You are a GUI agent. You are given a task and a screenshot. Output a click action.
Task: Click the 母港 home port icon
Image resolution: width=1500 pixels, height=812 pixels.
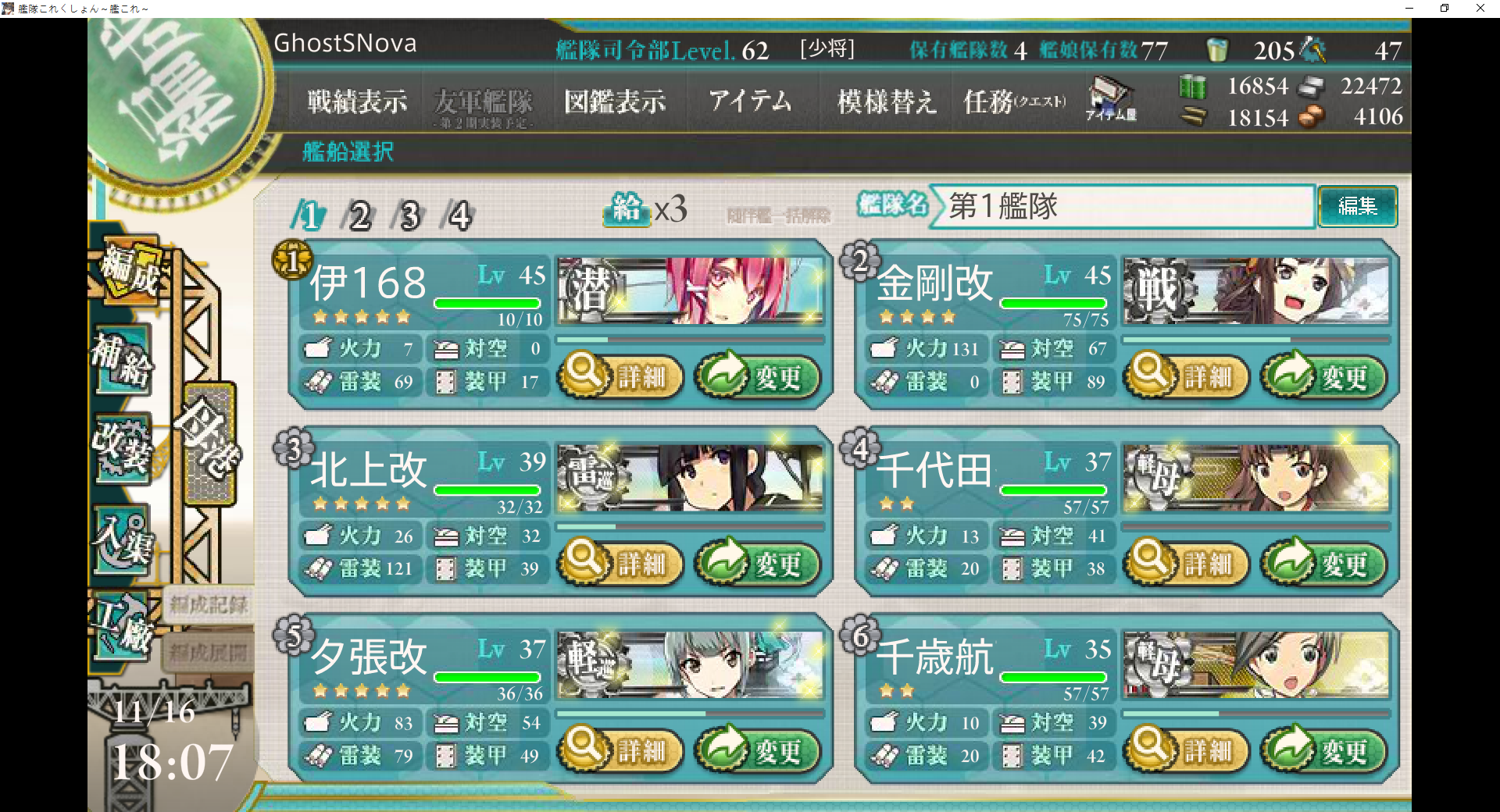[209, 442]
